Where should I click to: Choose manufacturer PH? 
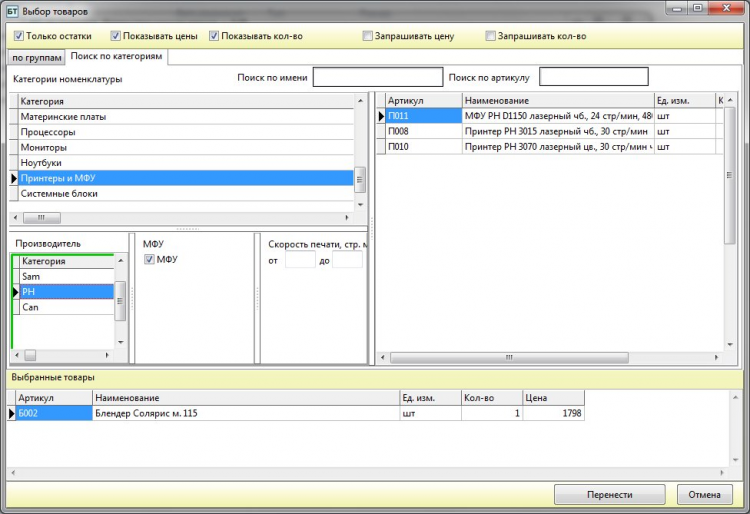(66, 292)
